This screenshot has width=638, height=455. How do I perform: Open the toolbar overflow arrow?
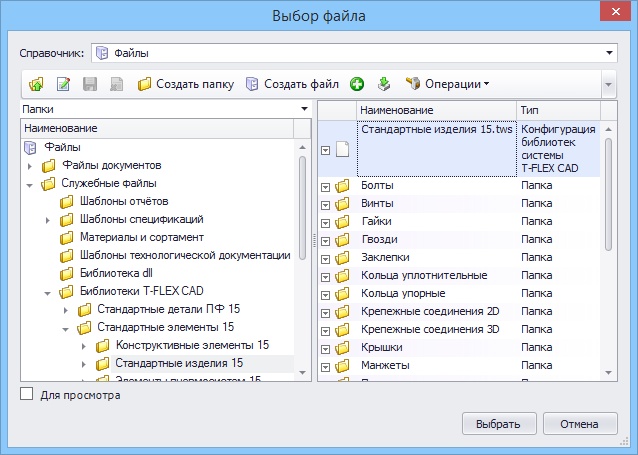tap(608, 85)
